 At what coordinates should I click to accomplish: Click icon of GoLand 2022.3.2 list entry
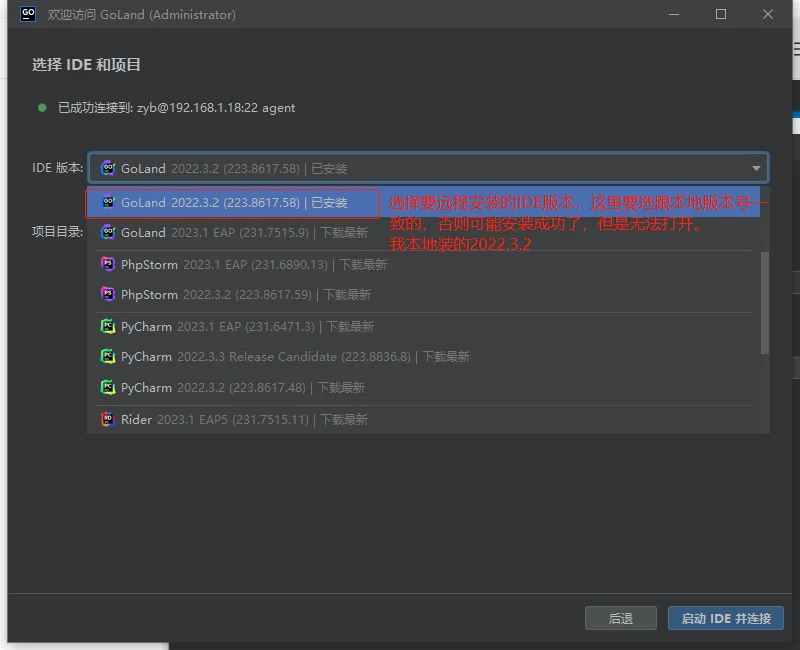point(108,203)
